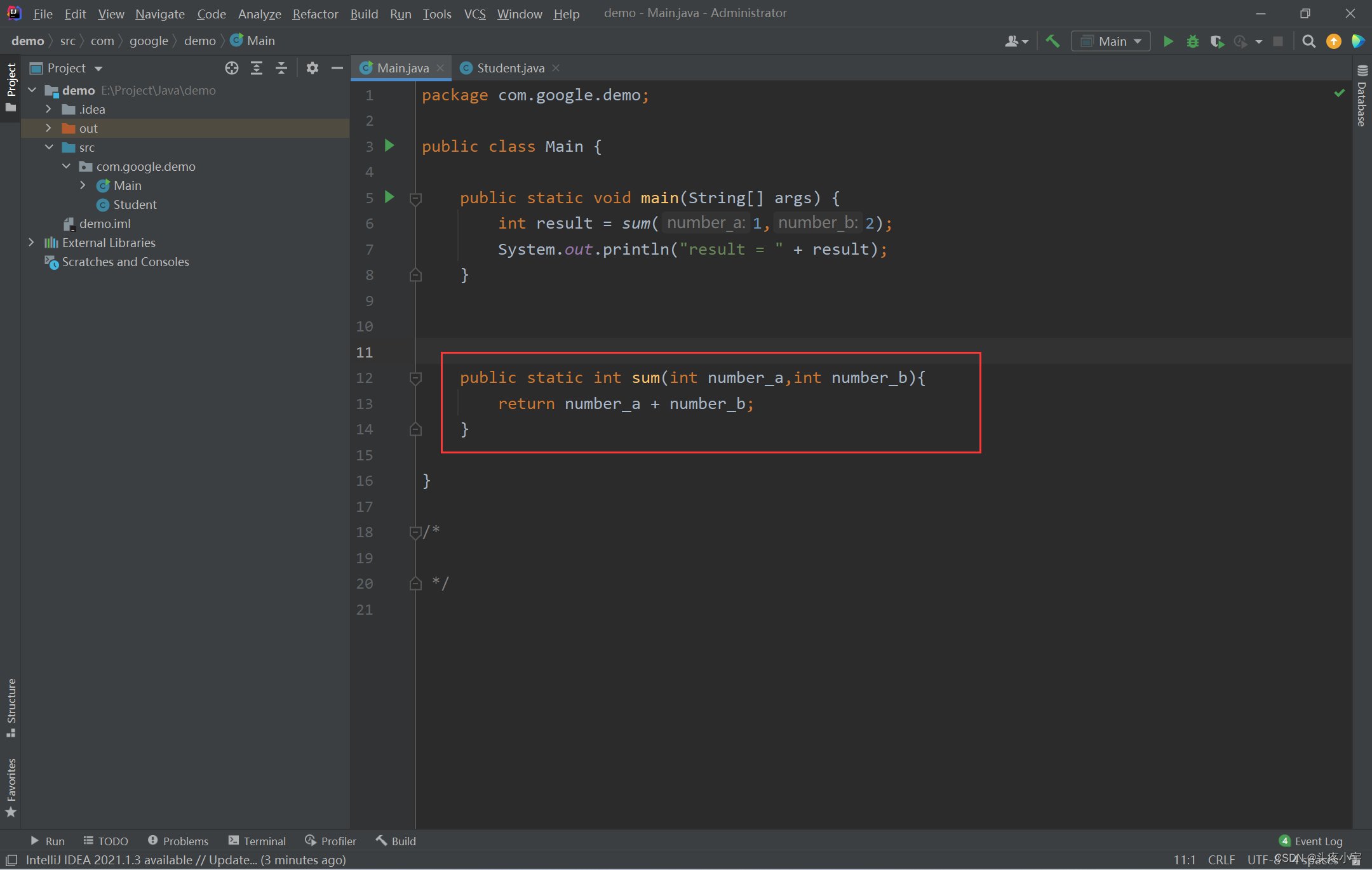Screen dimensions: 1372x870
Task: Open Search Everywhere magnifier icon
Action: [1308, 41]
